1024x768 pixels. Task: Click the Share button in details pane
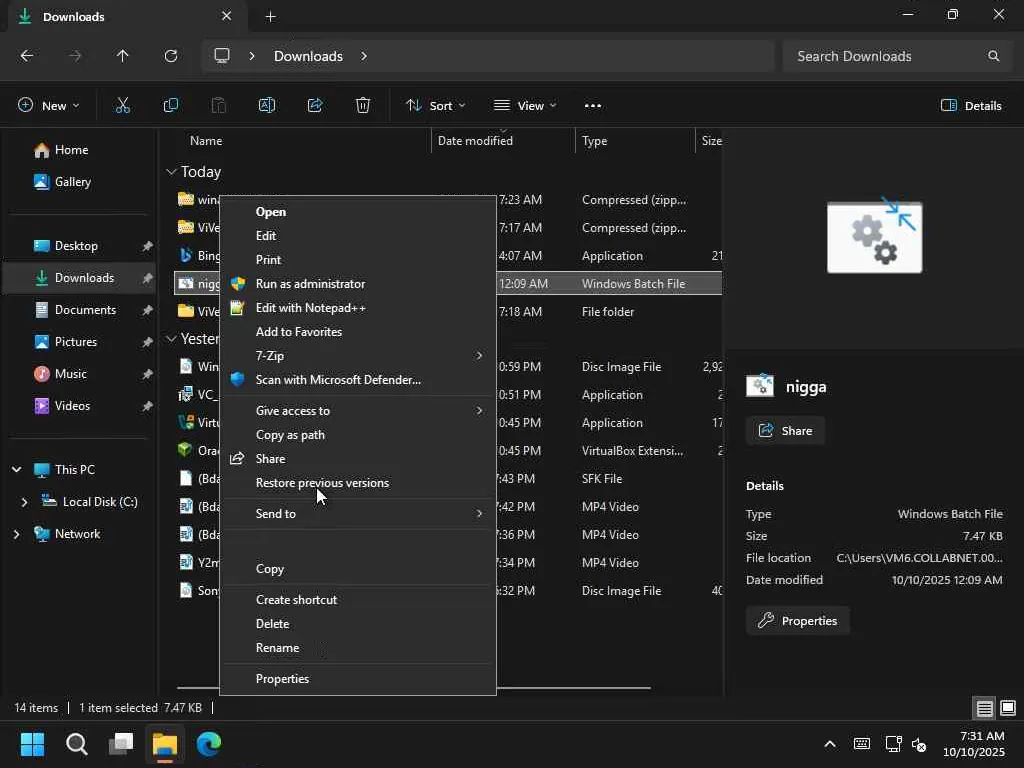785,431
